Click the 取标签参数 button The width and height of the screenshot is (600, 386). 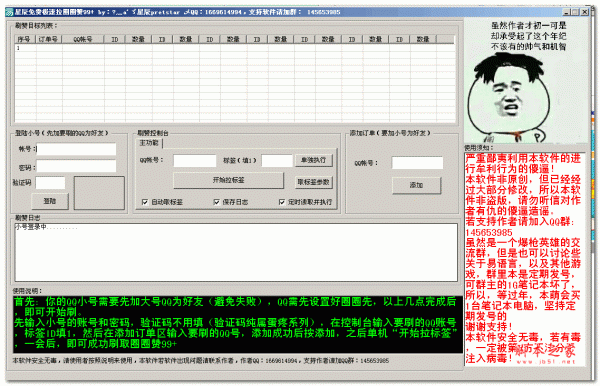click(x=313, y=182)
